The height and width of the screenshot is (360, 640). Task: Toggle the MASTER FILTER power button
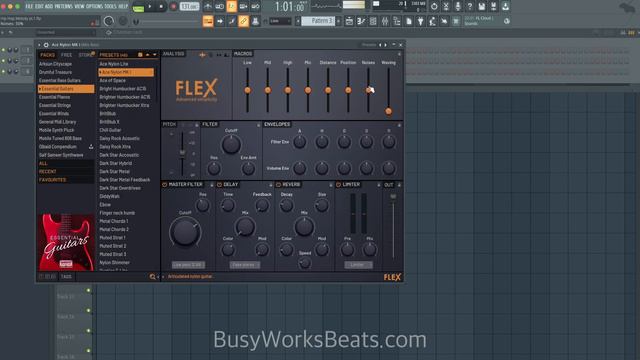165,185
